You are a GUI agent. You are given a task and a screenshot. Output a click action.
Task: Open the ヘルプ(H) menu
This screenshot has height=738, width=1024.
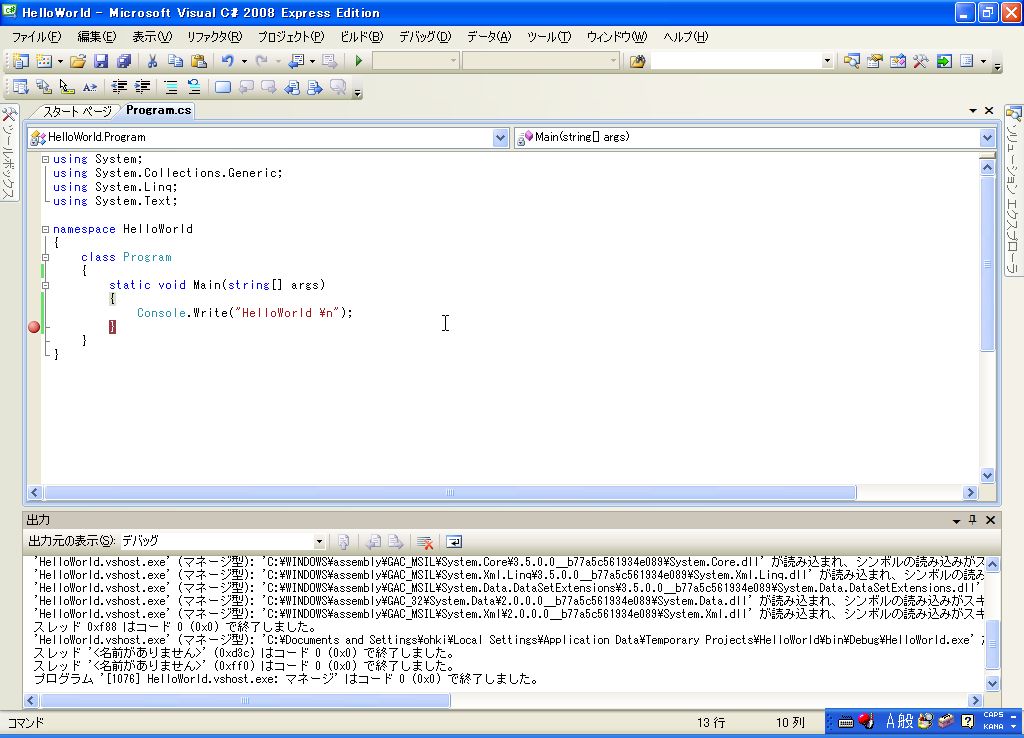pyautogui.click(x=685, y=37)
